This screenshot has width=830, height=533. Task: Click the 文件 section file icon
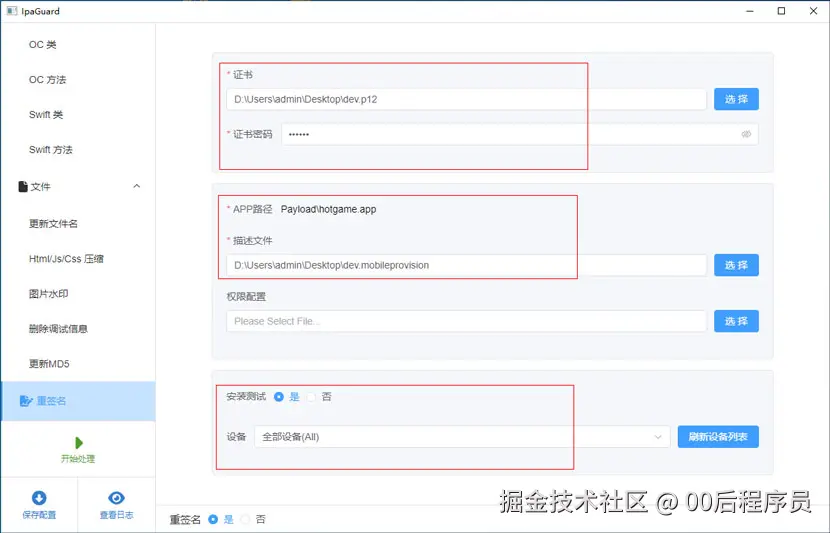(23, 186)
